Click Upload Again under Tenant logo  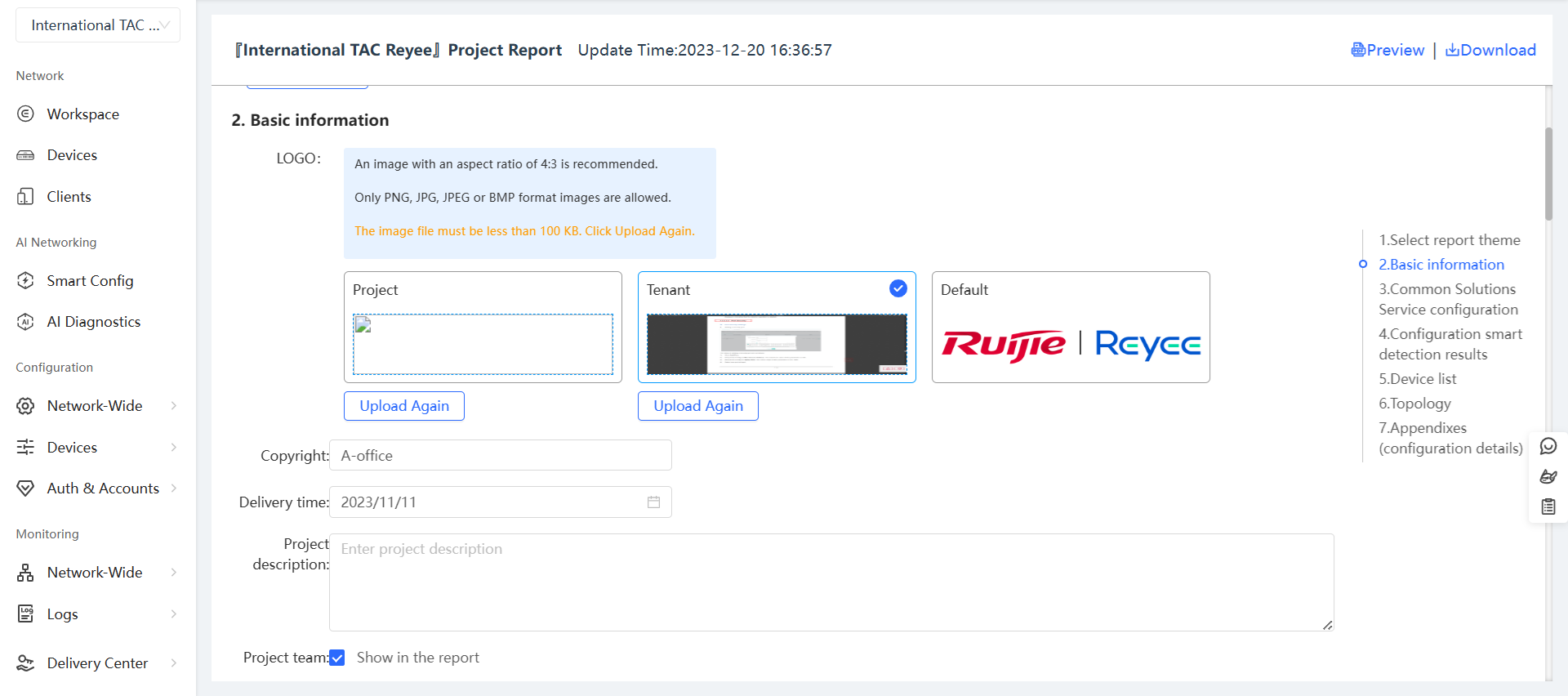pos(697,406)
